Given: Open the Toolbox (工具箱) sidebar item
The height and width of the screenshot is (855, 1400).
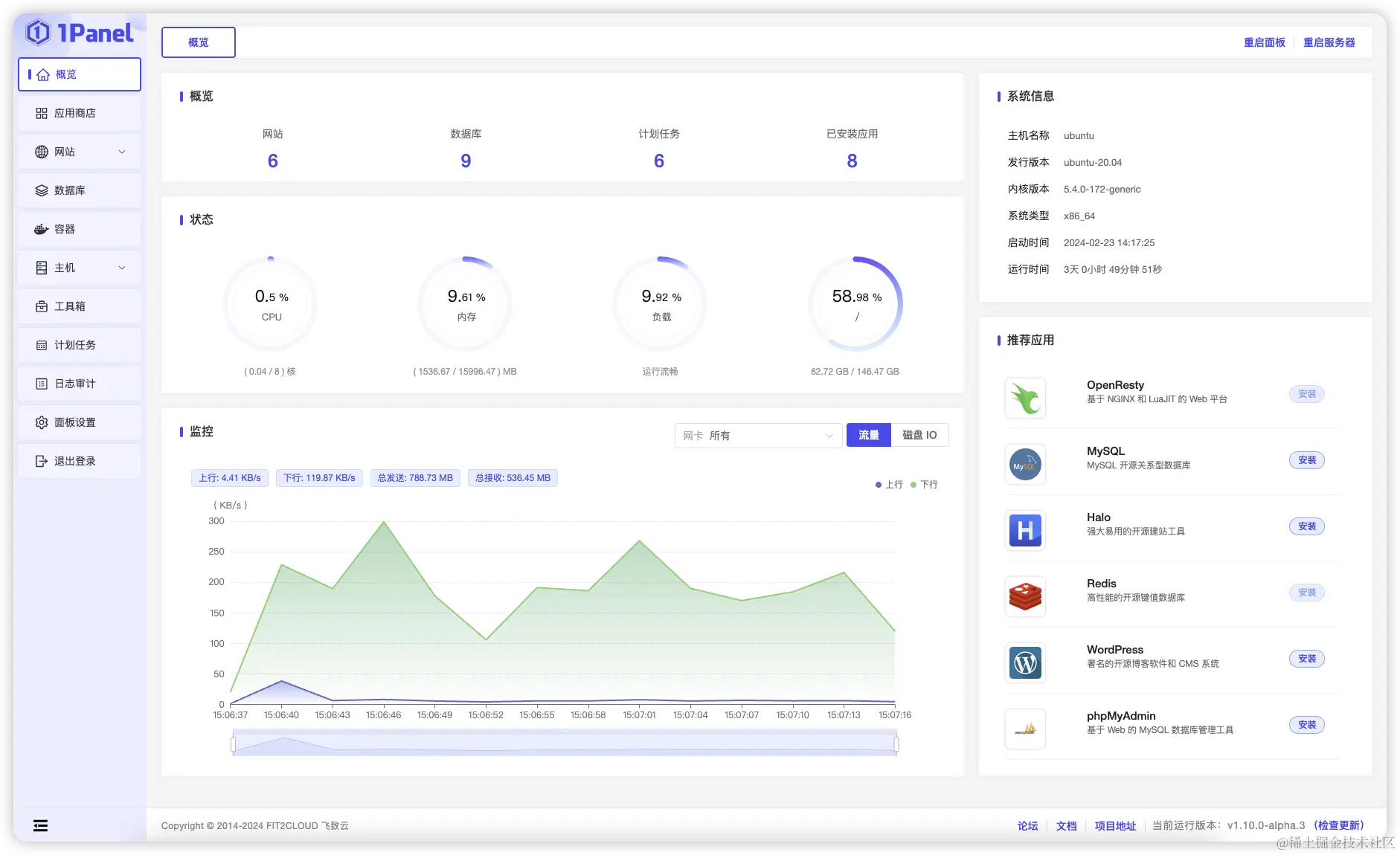Looking at the screenshot, I should pos(80,306).
